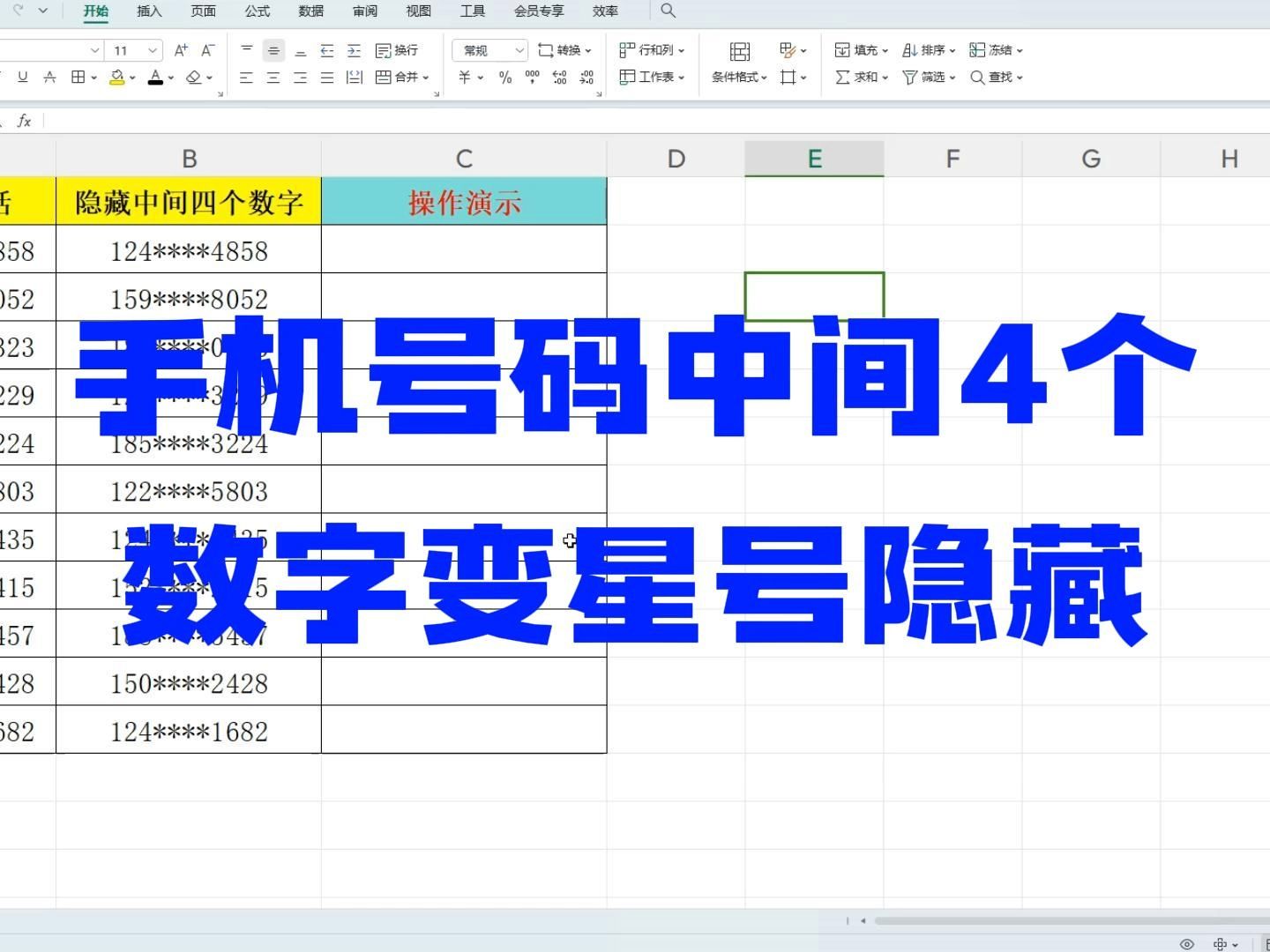Screen dimensions: 1270x952
Task: Open the 页面 ribbon tab
Action: (x=203, y=11)
